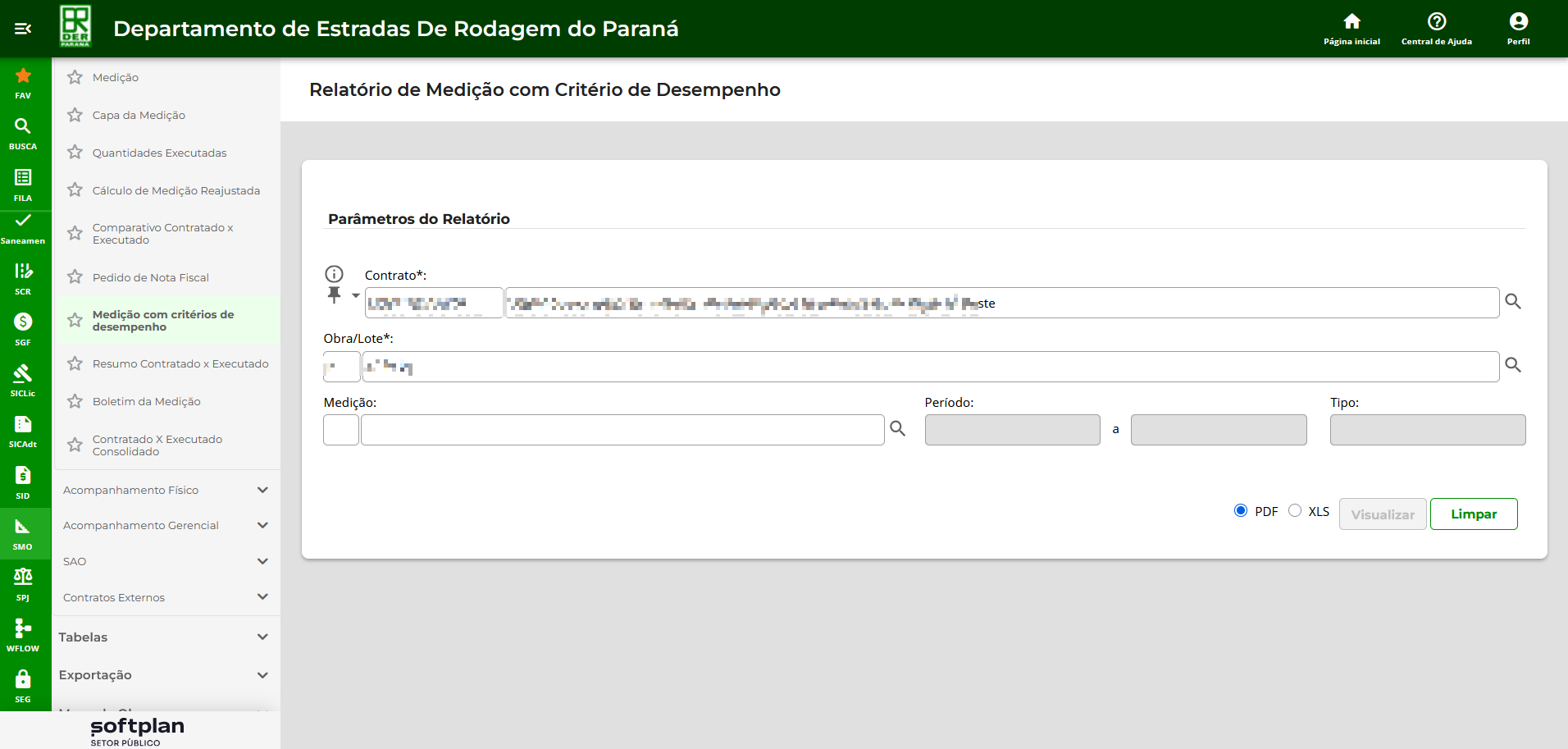This screenshot has height=749, width=1568.
Task: Select the XLS output format
Action: coord(1295,511)
